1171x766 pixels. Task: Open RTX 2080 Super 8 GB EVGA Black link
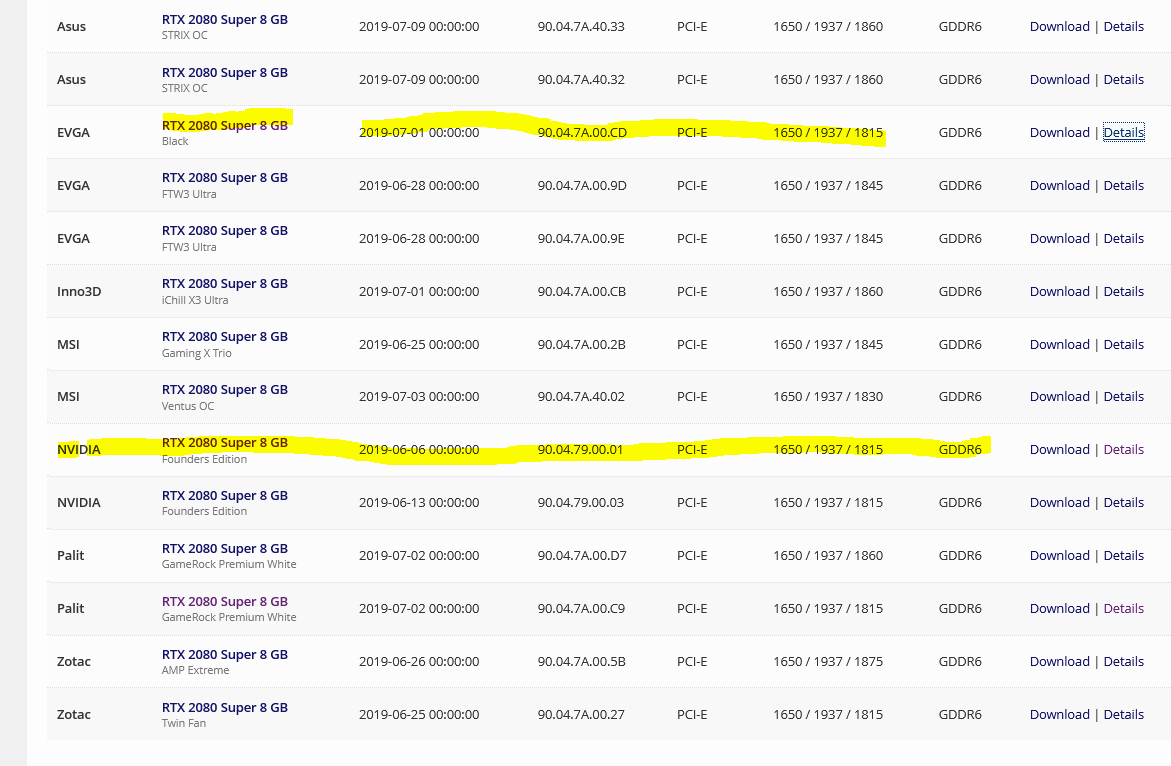(225, 126)
